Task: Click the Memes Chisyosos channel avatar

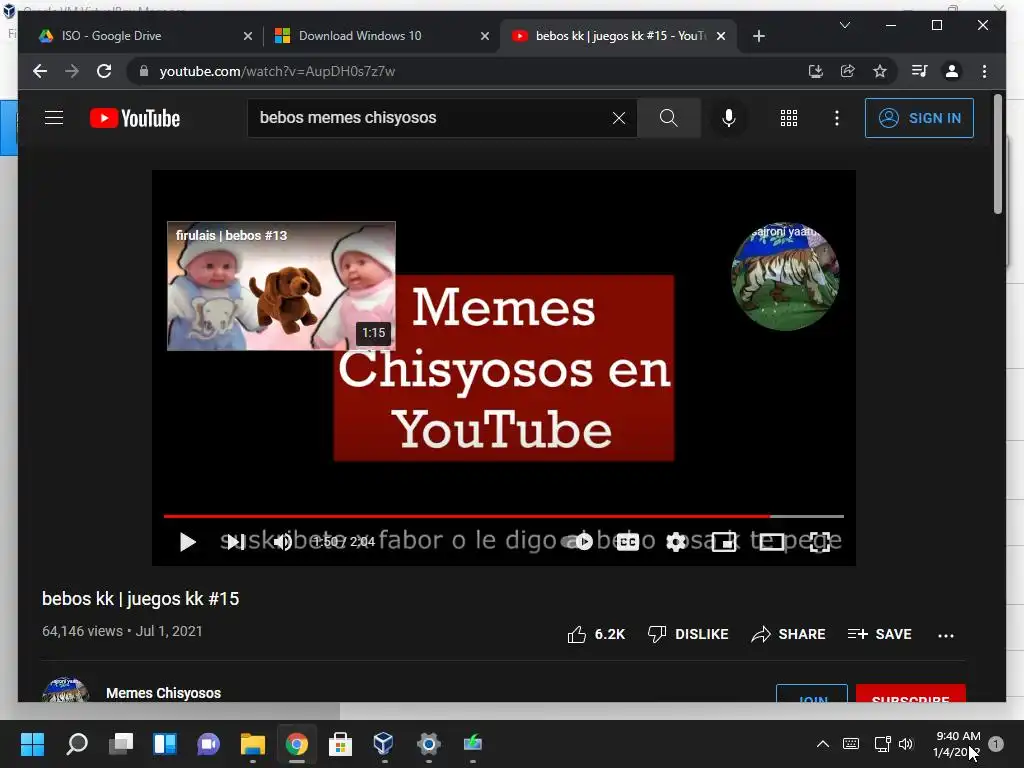Action: [x=65, y=690]
